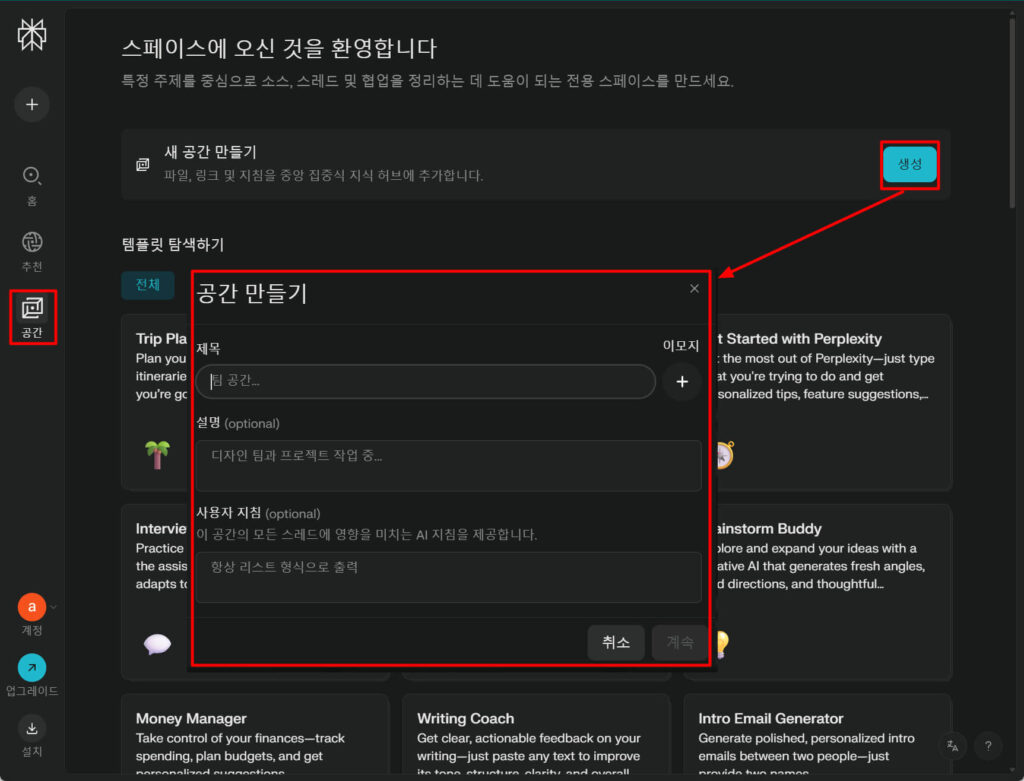Open a new thread with the plus icon

click(31, 104)
